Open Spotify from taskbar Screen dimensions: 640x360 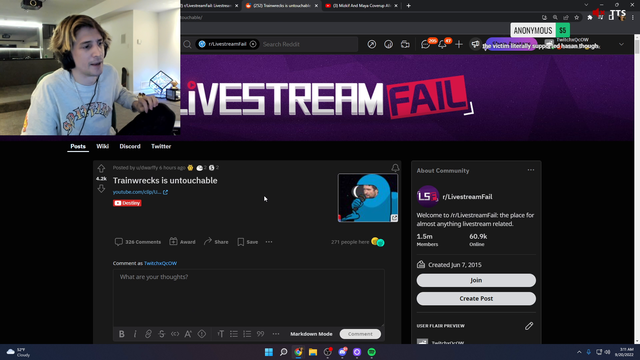371,352
